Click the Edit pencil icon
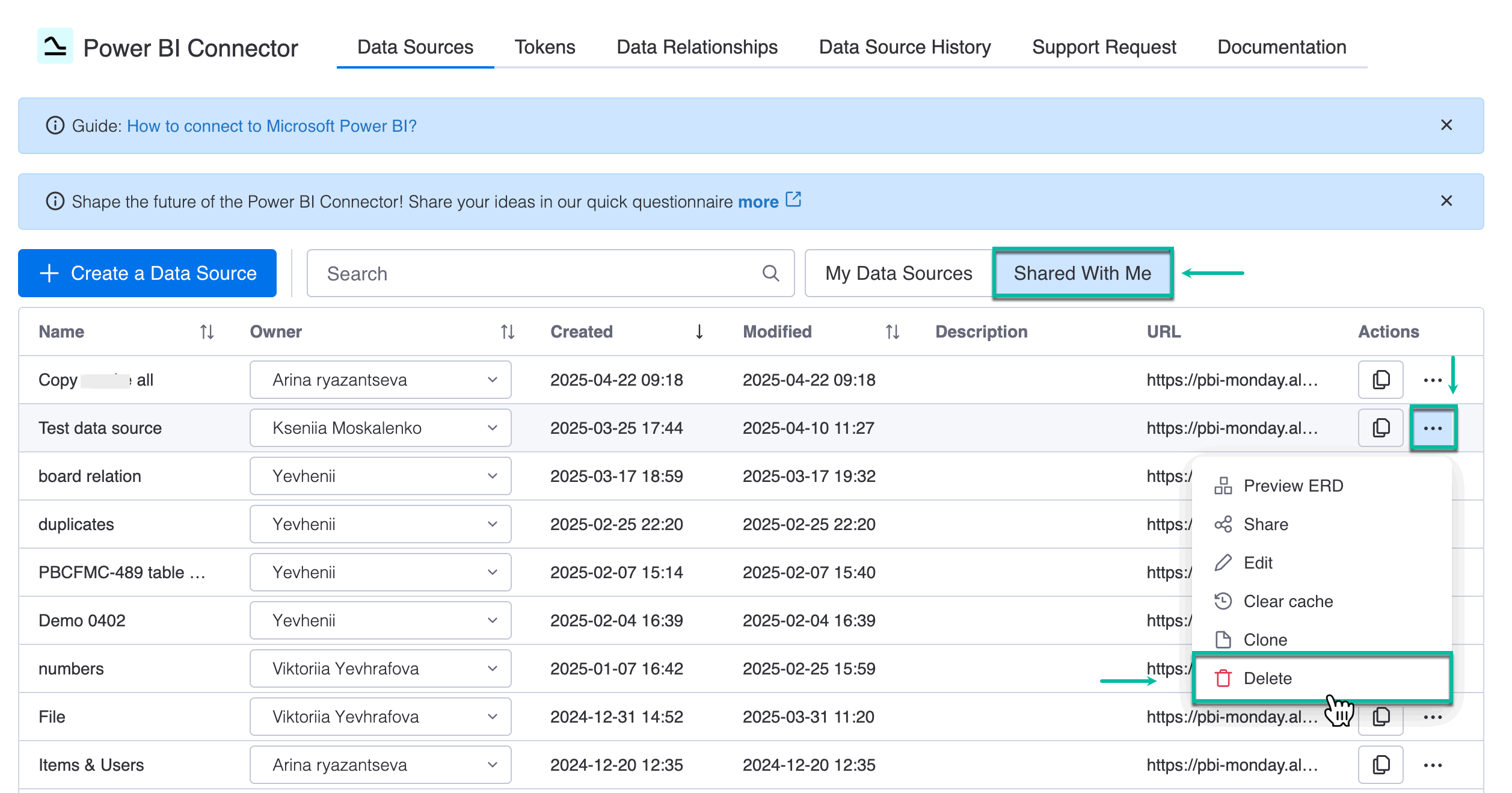 point(1224,563)
